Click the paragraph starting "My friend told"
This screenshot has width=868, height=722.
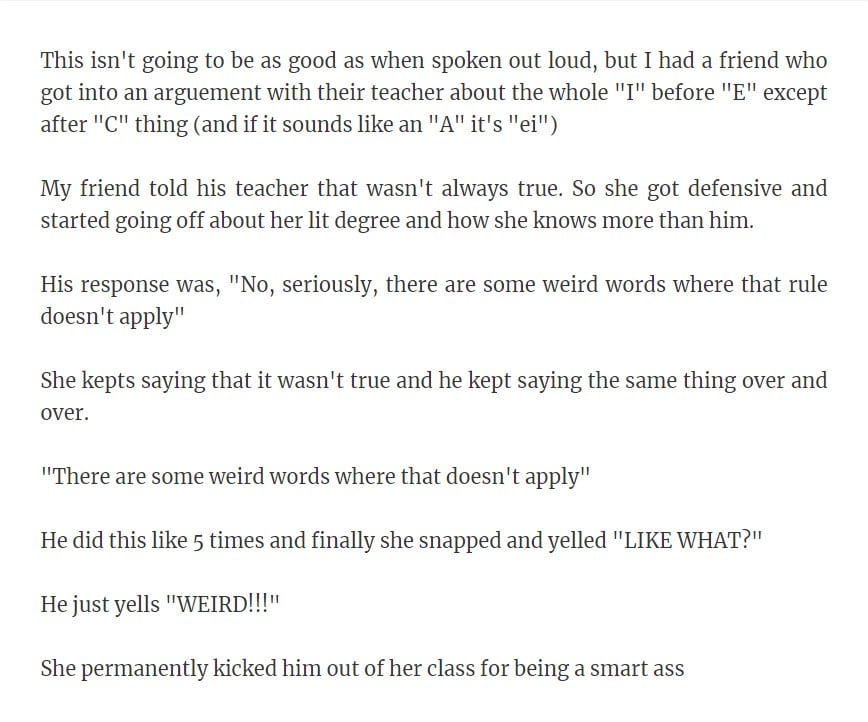[433, 204]
